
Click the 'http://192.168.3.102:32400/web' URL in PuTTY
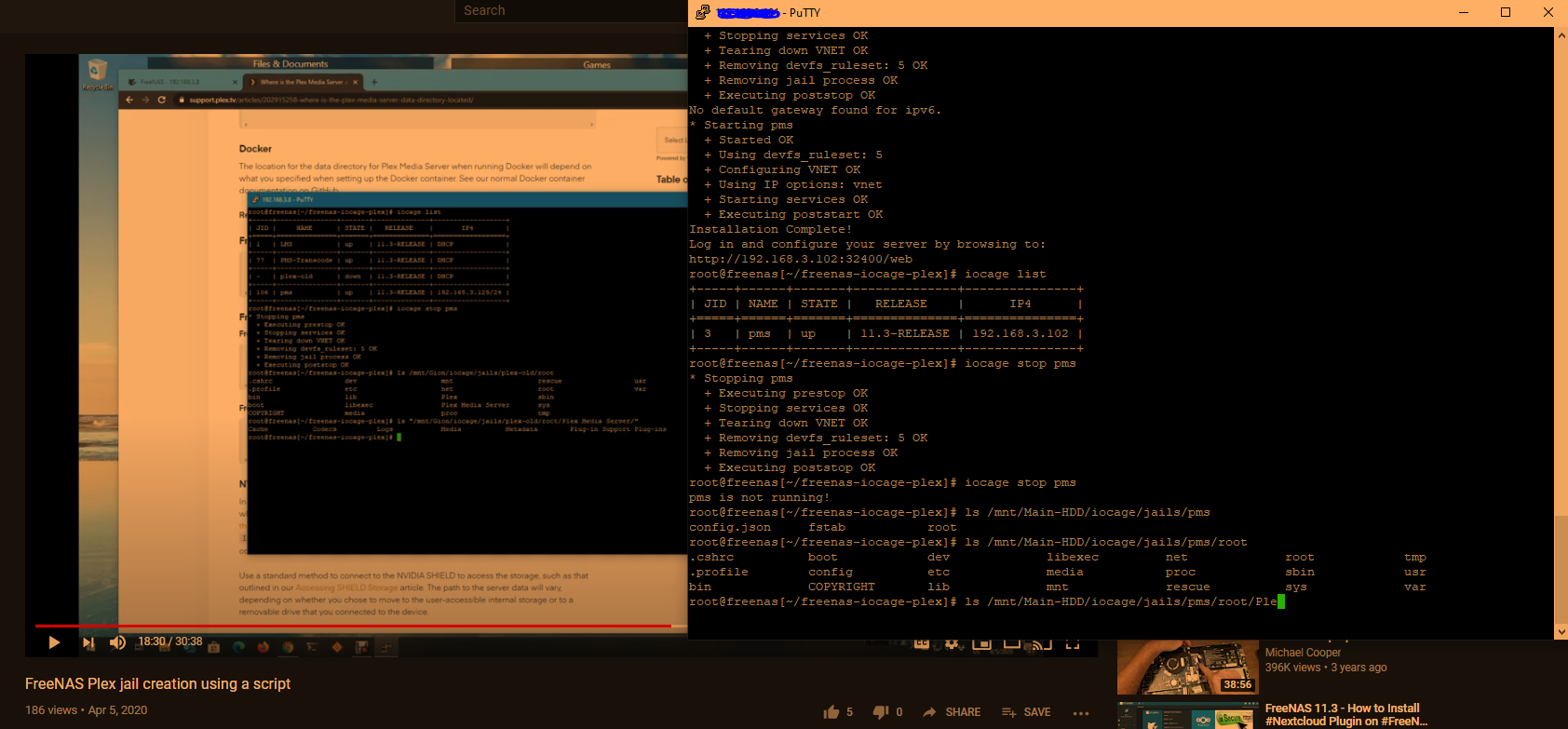point(801,259)
